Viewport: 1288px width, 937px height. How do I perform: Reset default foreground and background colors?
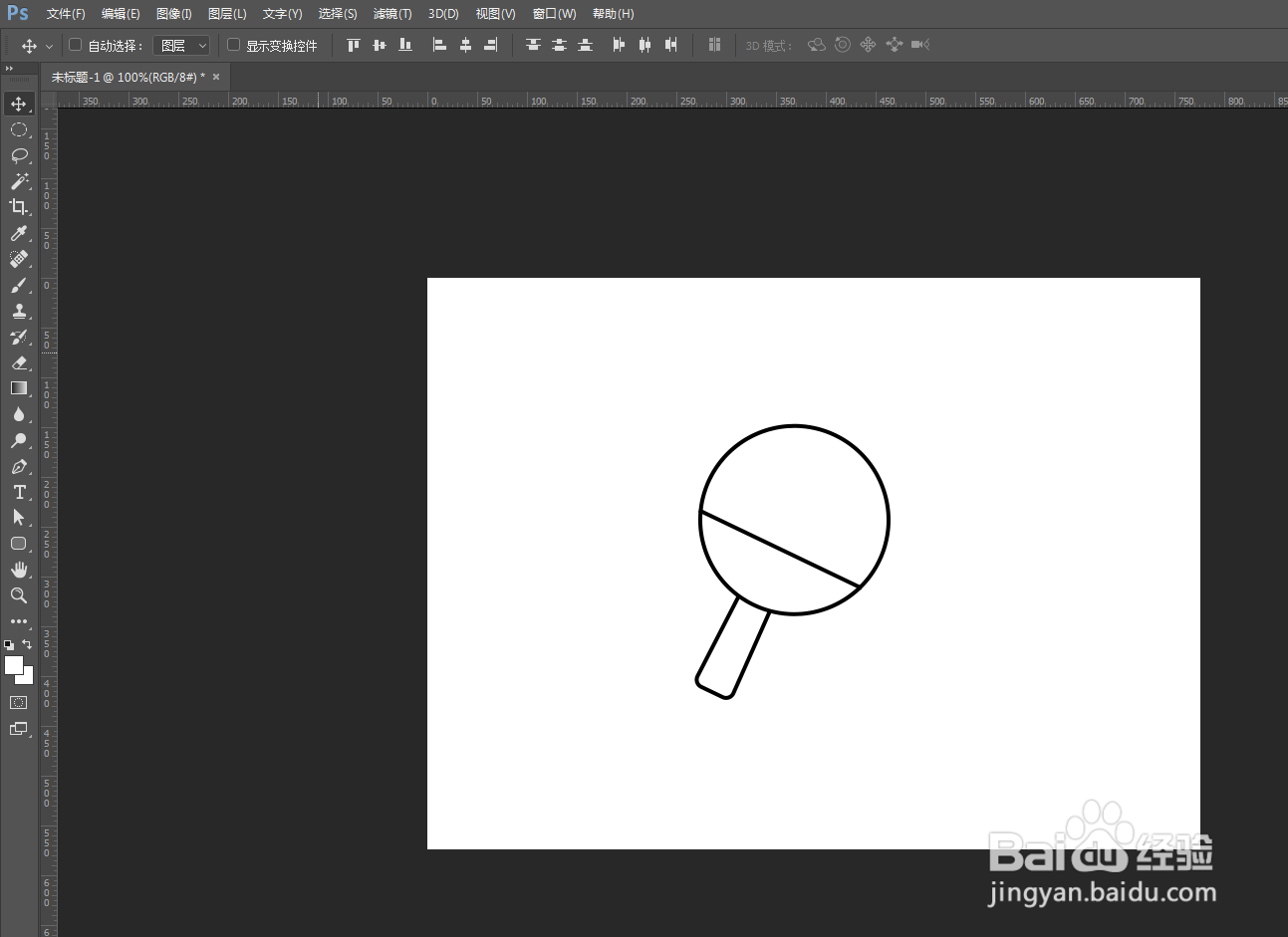tap(9, 645)
